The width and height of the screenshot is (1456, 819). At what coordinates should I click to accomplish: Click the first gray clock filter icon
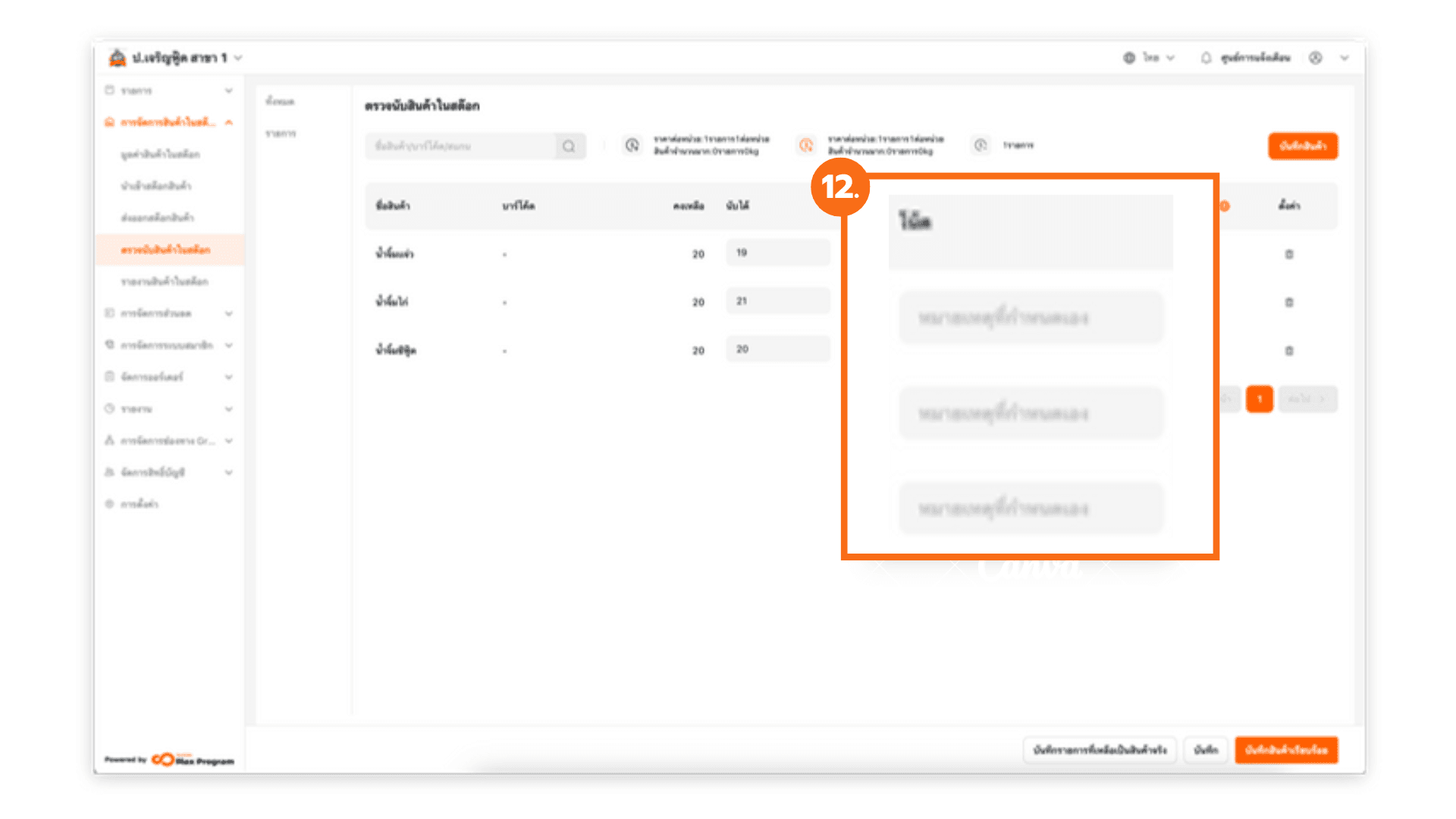coord(632,145)
